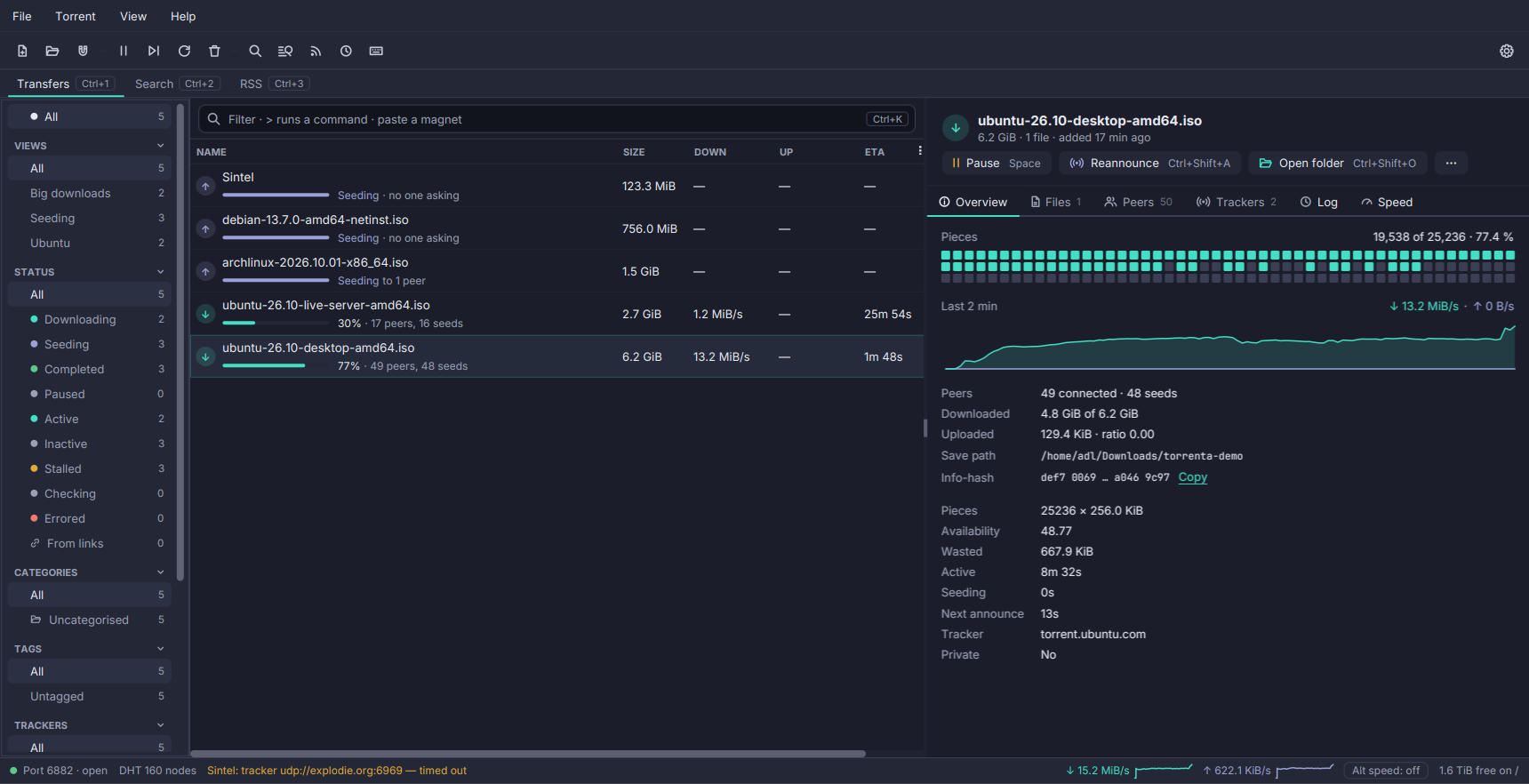The height and width of the screenshot is (784, 1529).
Task: Click the open folder toolbar icon
Action: pyautogui.click(x=52, y=51)
